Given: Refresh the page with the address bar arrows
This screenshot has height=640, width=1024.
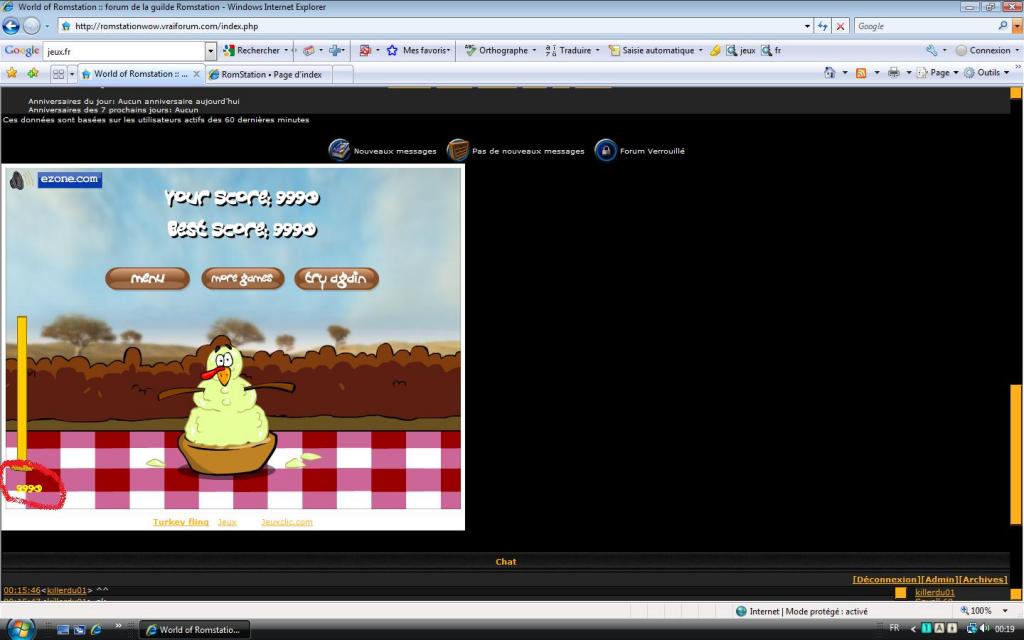Looking at the screenshot, I should (823, 26).
